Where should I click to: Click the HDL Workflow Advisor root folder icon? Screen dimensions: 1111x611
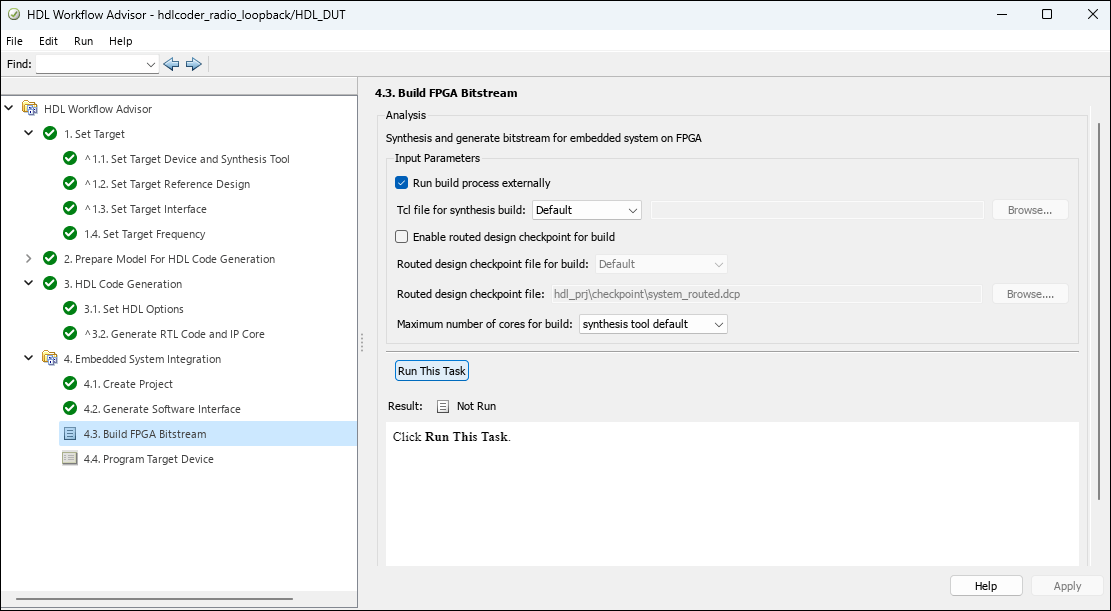pos(30,109)
